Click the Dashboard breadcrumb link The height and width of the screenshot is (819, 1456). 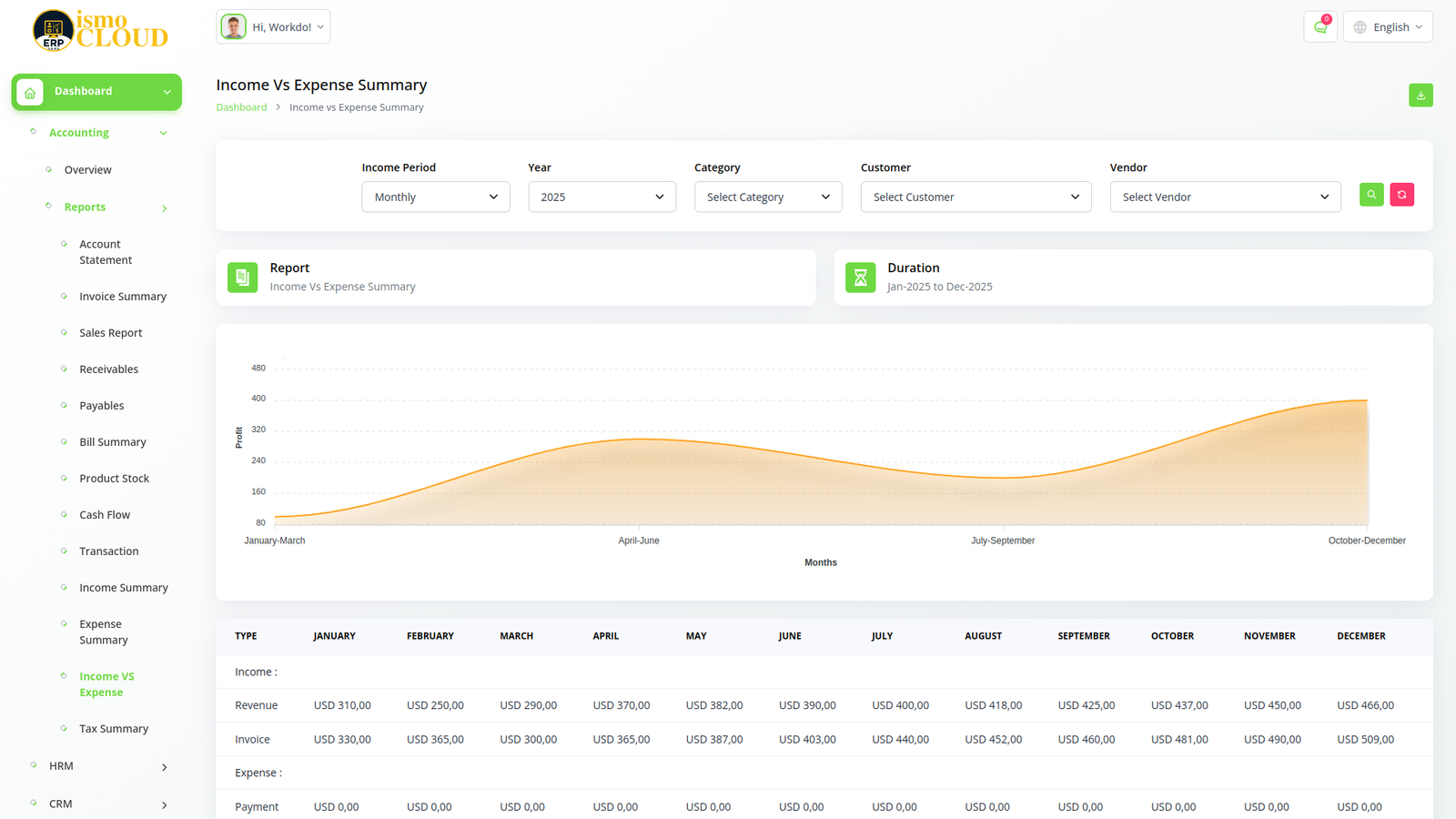241,107
